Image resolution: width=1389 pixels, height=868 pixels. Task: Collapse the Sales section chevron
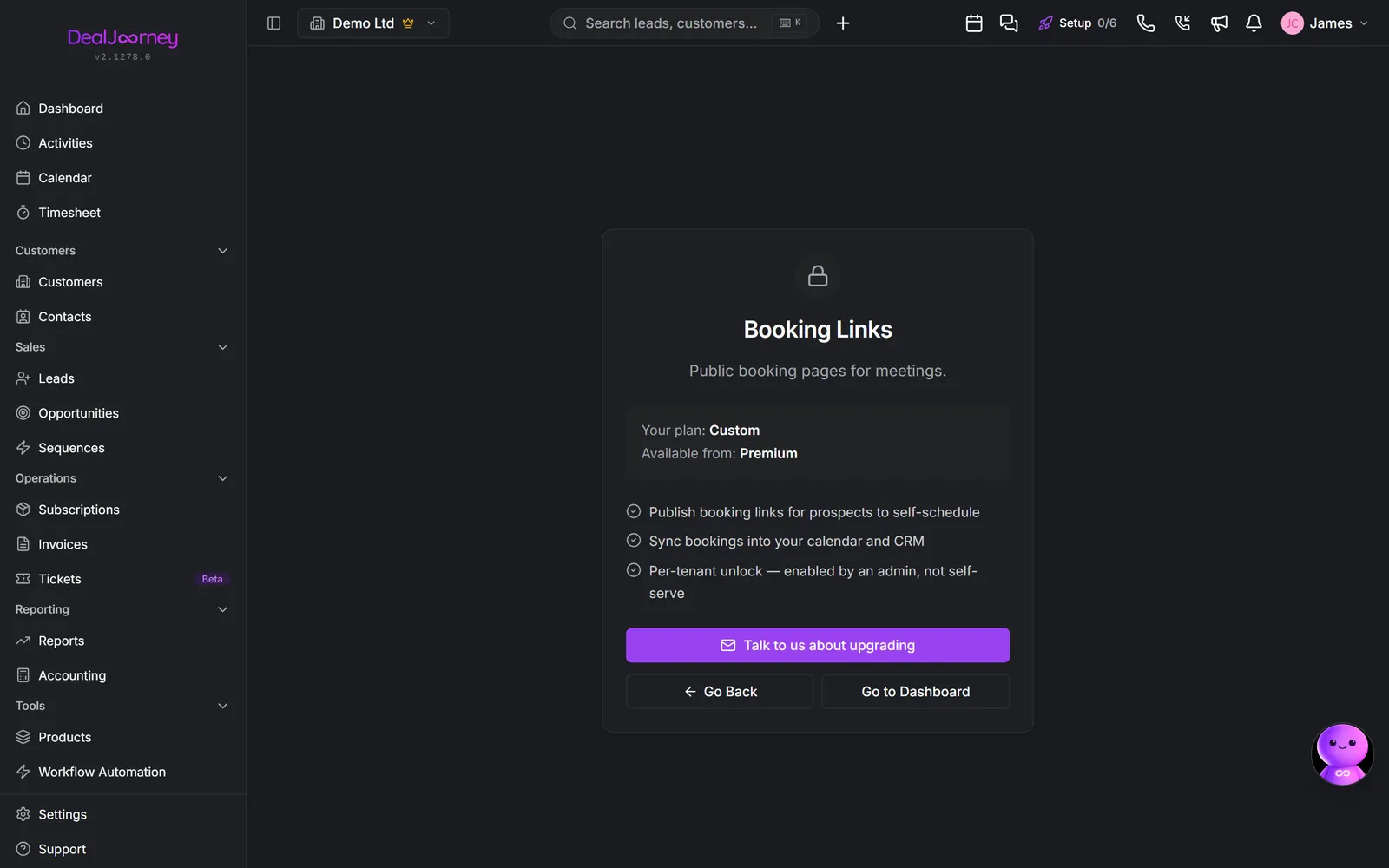pos(222,347)
